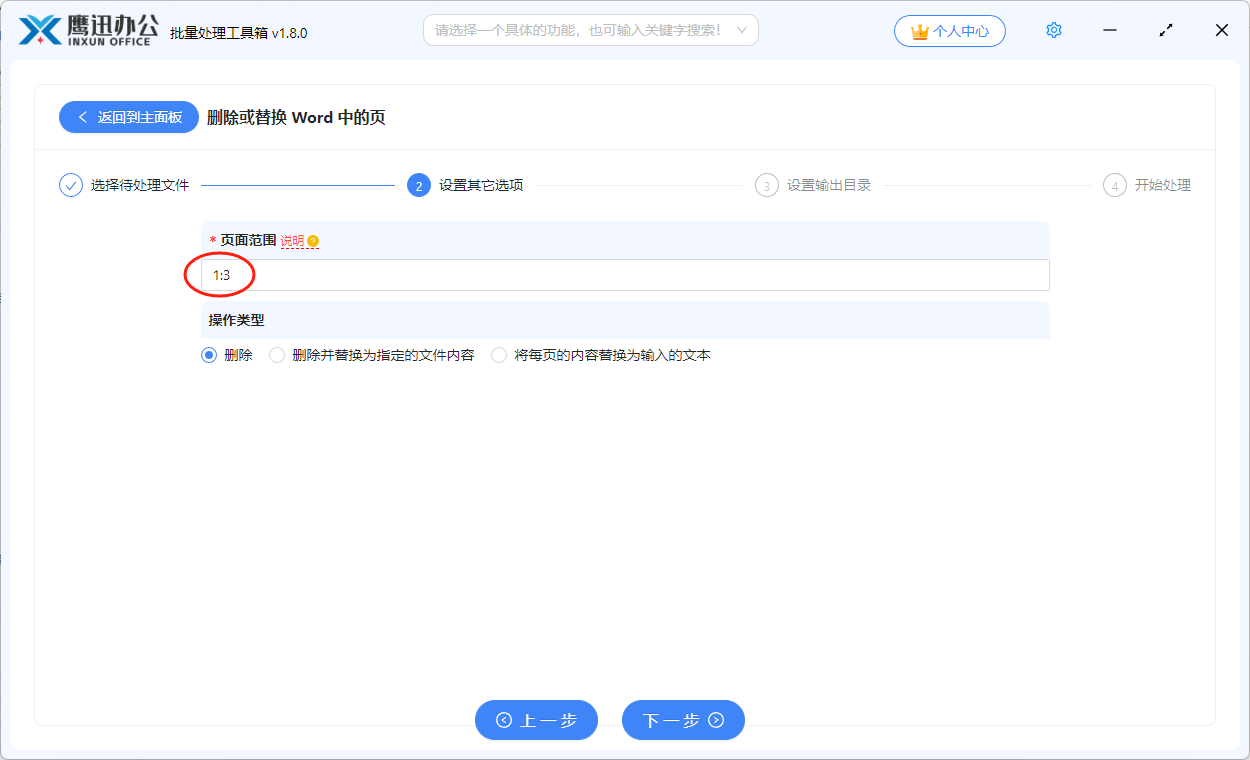The width and height of the screenshot is (1250, 760).
Task: Click the step 4 numbered circle icon
Action: point(1114,185)
